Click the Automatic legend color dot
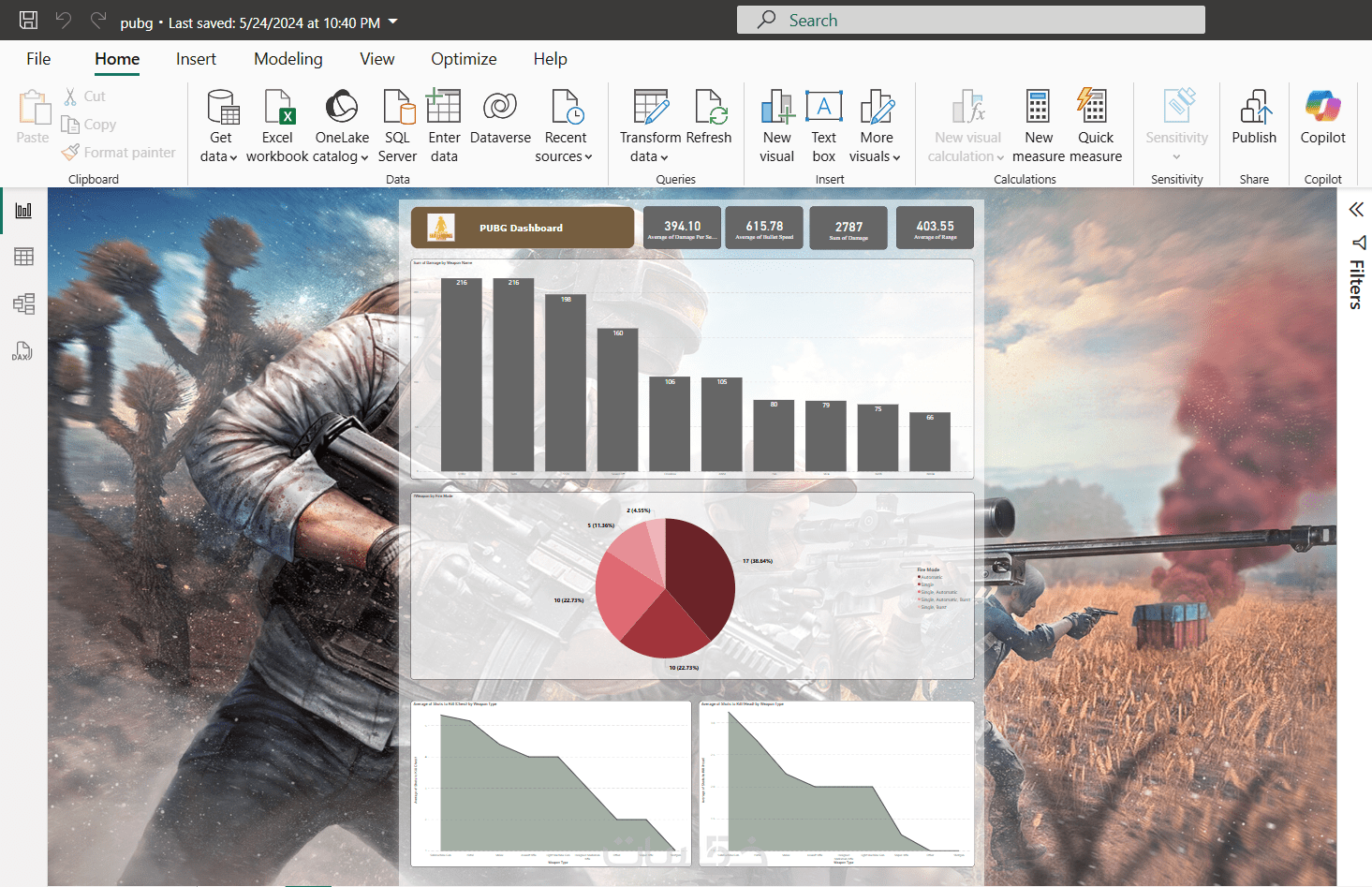The image size is (1372, 887). click(919, 577)
